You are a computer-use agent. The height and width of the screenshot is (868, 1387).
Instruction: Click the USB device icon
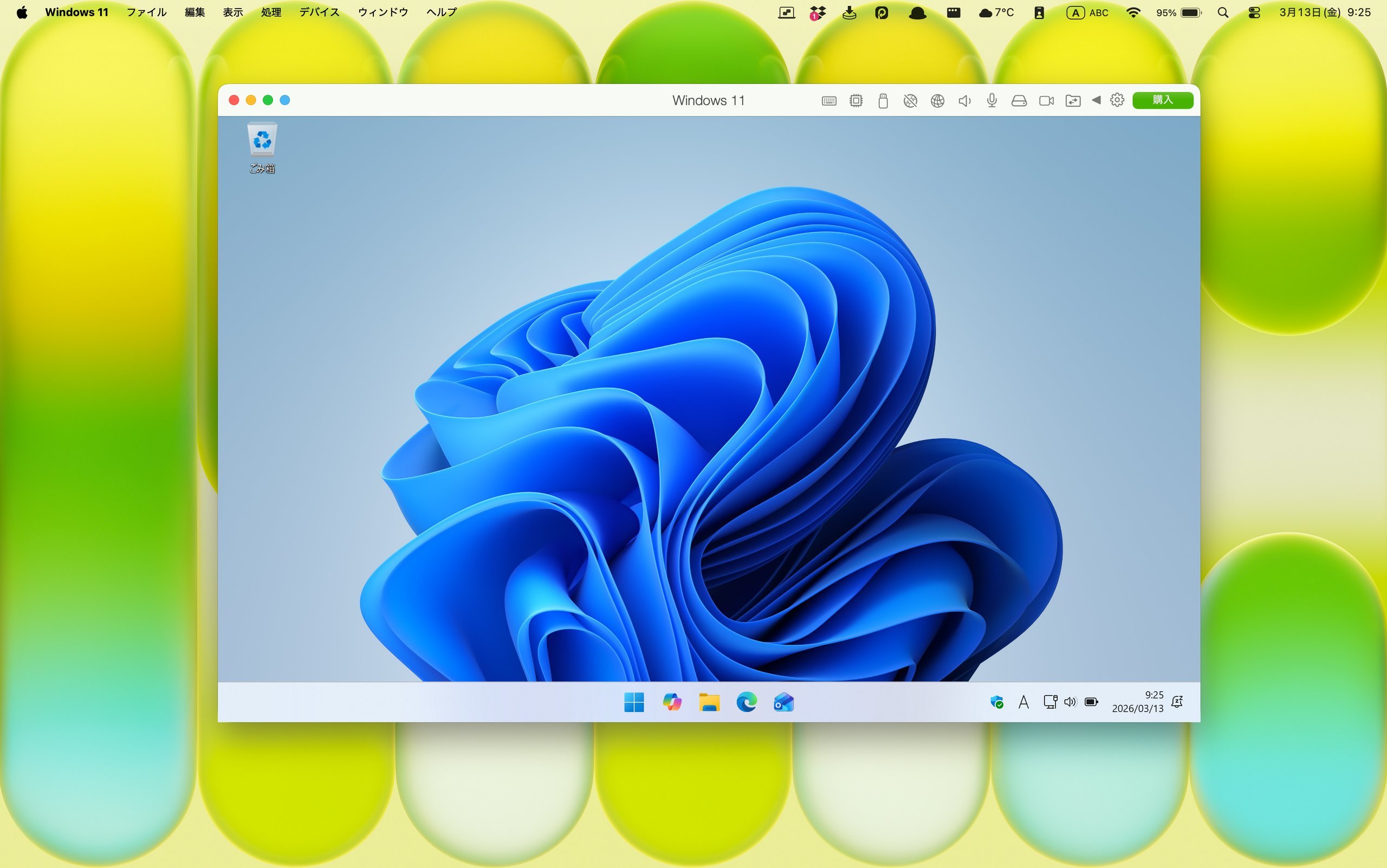tap(883, 101)
